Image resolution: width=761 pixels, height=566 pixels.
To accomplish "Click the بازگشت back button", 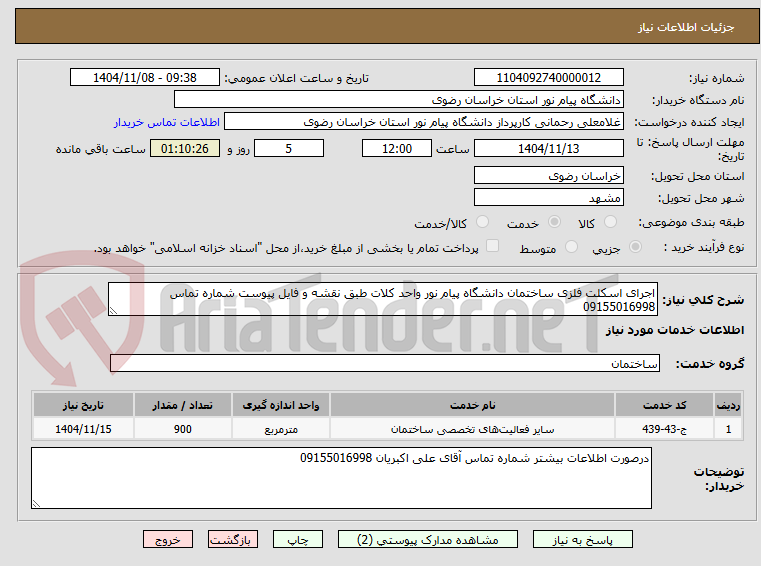I will coord(233,539).
